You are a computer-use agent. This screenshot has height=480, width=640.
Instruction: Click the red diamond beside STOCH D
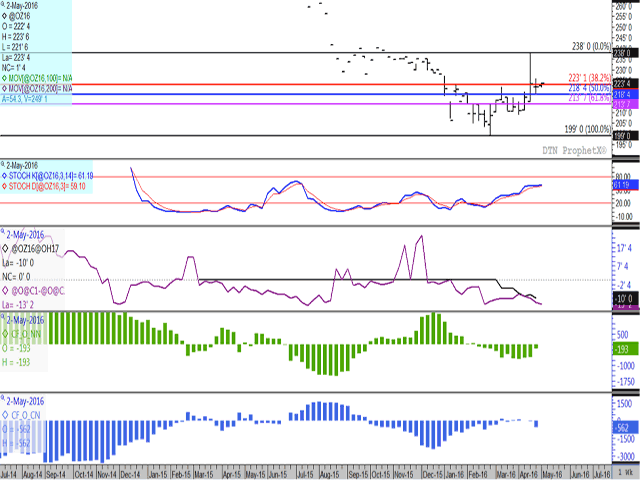[5, 184]
